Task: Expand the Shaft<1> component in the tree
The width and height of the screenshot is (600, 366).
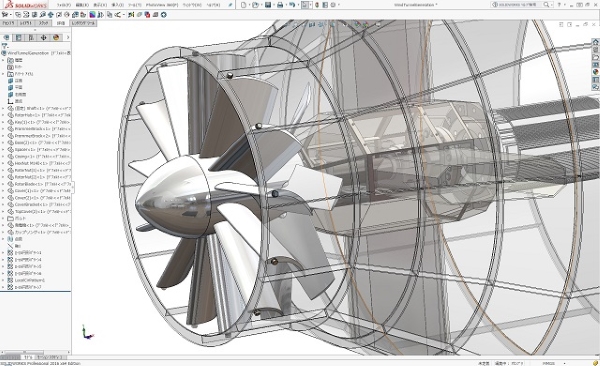Action: (x=3, y=108)
